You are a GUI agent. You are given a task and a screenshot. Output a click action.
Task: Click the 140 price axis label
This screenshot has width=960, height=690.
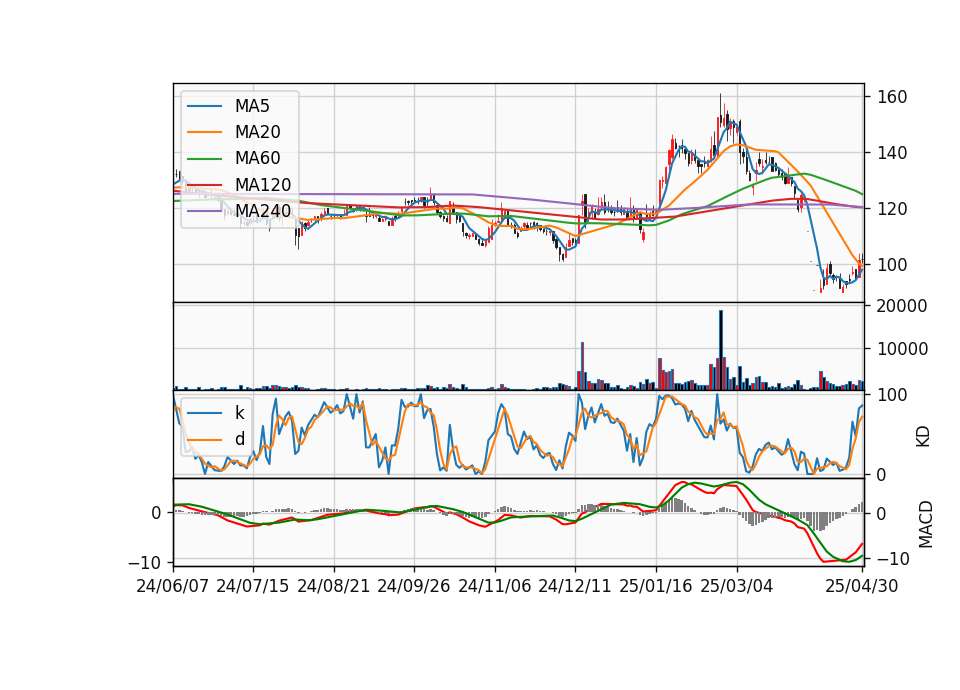(x=892, y=152)
